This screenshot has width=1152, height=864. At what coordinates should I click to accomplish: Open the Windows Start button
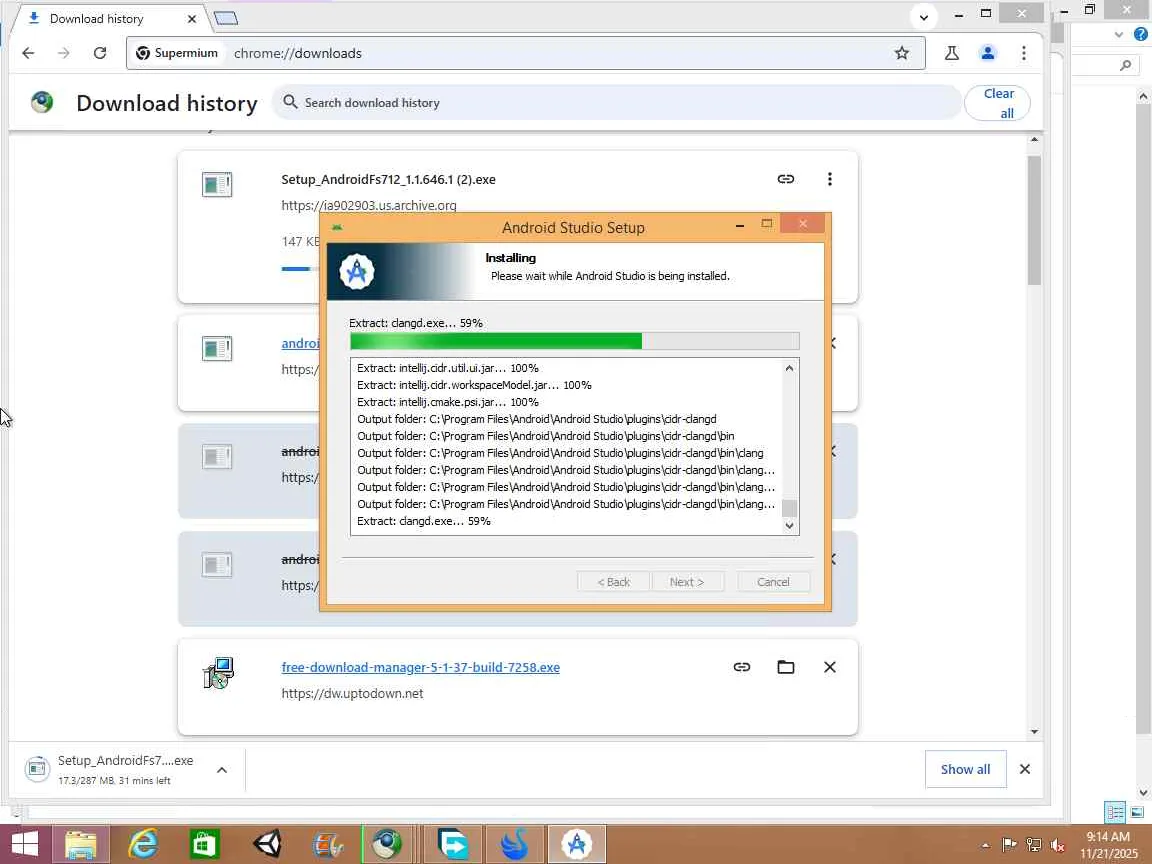click(25, 843)
